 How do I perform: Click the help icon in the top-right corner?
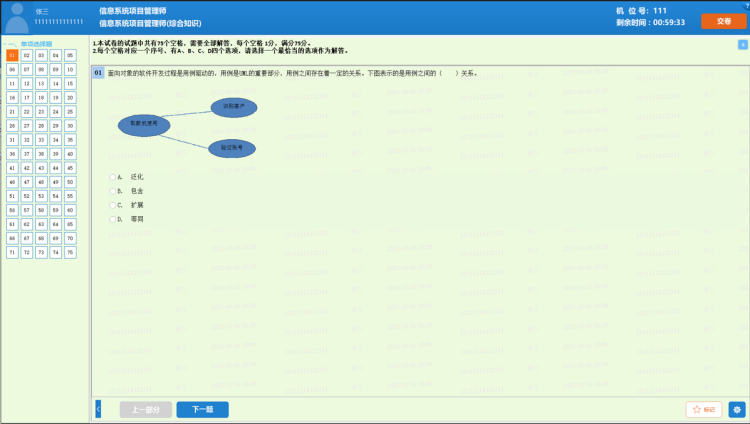744,5
